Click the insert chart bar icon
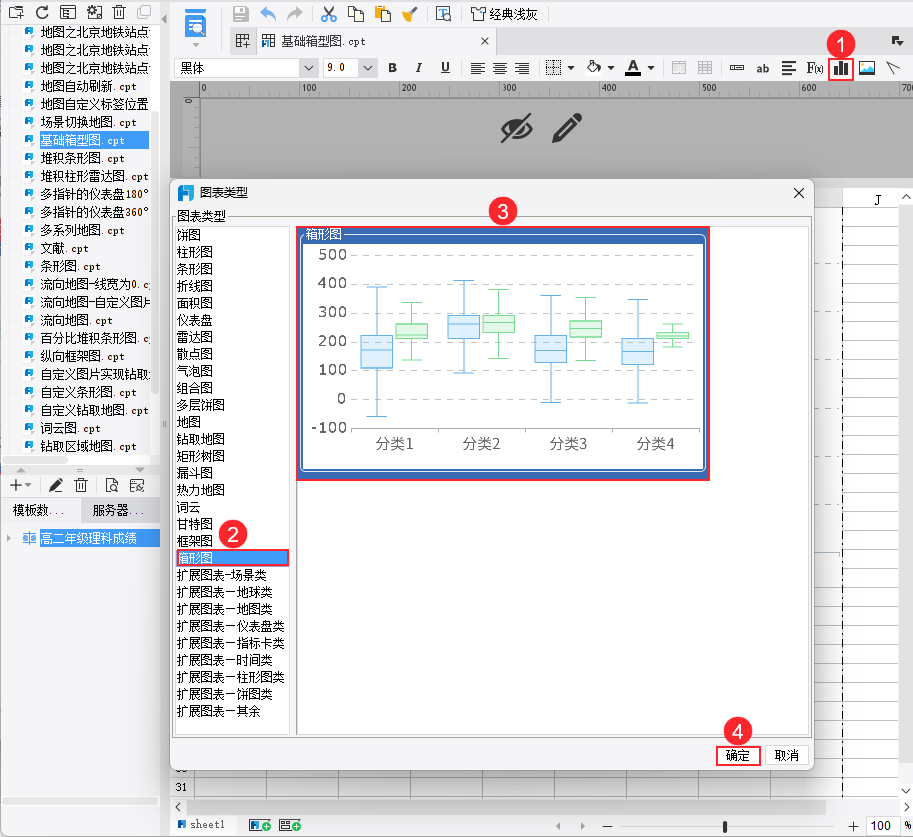The image size is (913, 837). [x=841, y=69]
